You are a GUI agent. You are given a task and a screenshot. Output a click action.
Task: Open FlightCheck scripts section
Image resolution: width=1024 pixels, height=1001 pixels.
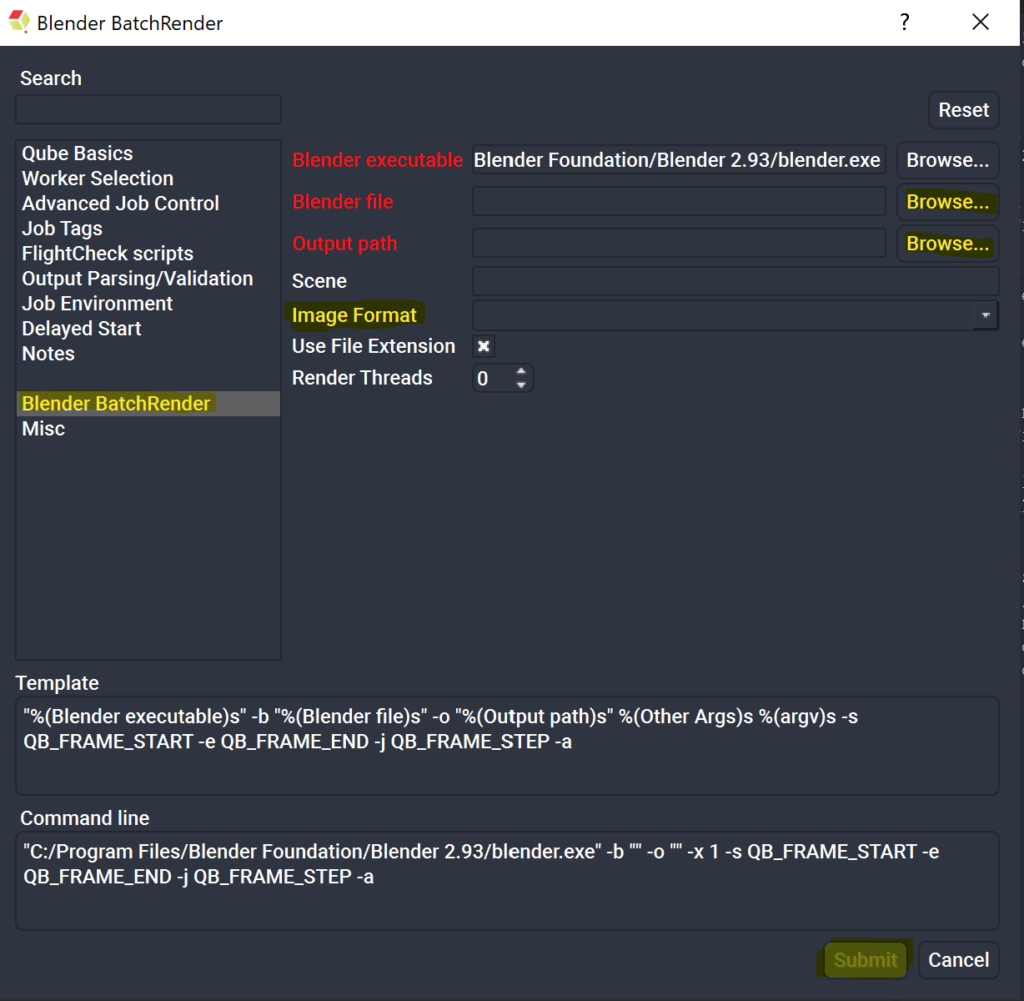coord(107,253)
